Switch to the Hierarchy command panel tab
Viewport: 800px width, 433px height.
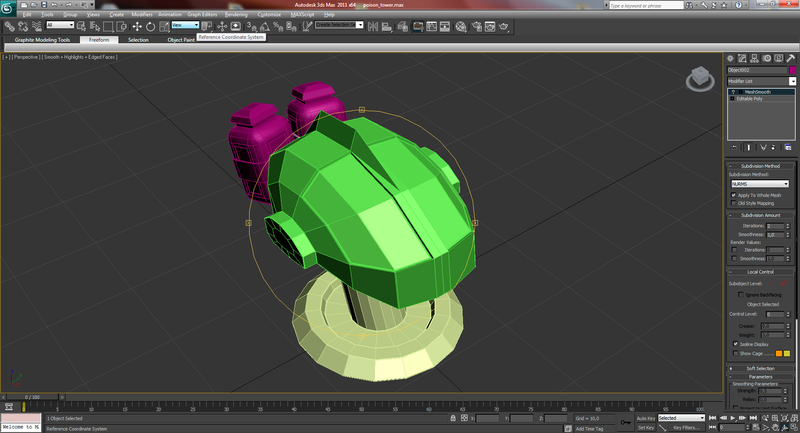[x=754, y=59]
